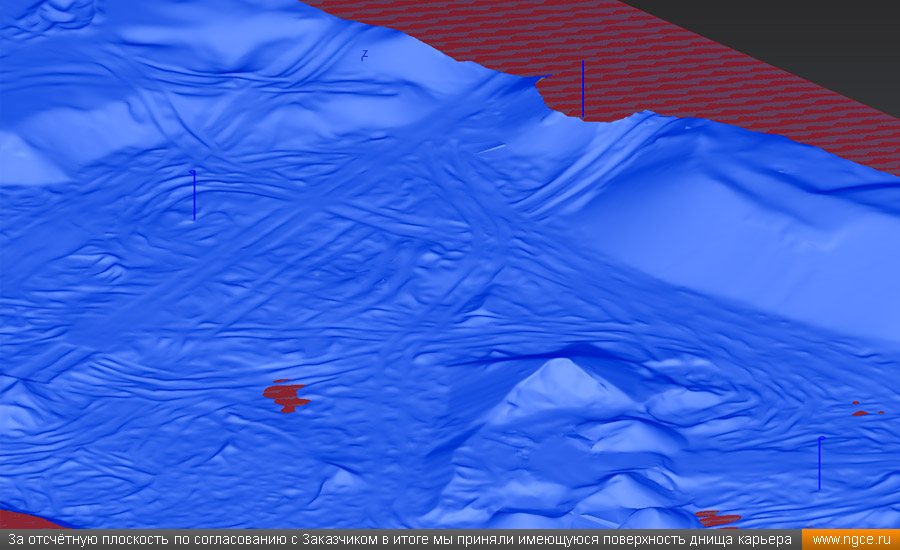Open the www.ngce.ru link
This screenshot has height=550, width=900.
pyautogui.click(x=851, y=540)
